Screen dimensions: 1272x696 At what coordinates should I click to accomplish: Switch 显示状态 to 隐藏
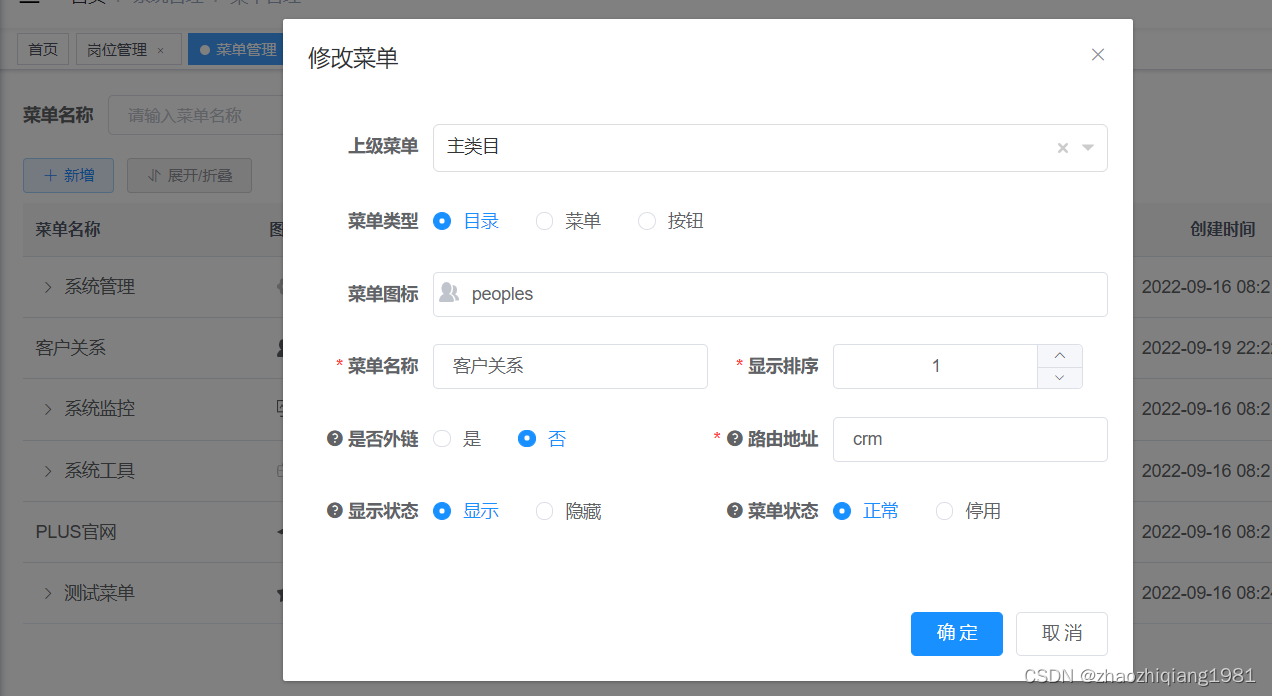coord(544,510)
